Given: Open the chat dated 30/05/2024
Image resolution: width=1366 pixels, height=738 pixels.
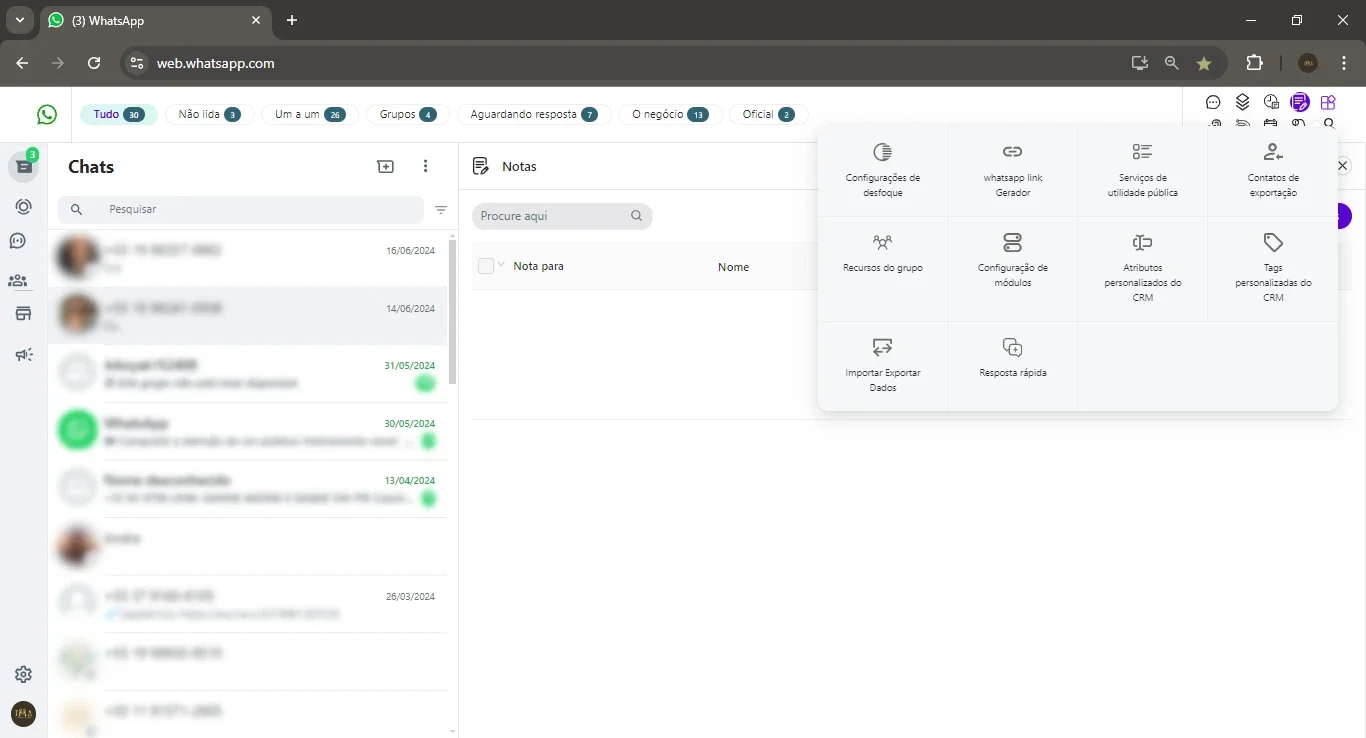Looking at the screenshot, I should 248,432.
